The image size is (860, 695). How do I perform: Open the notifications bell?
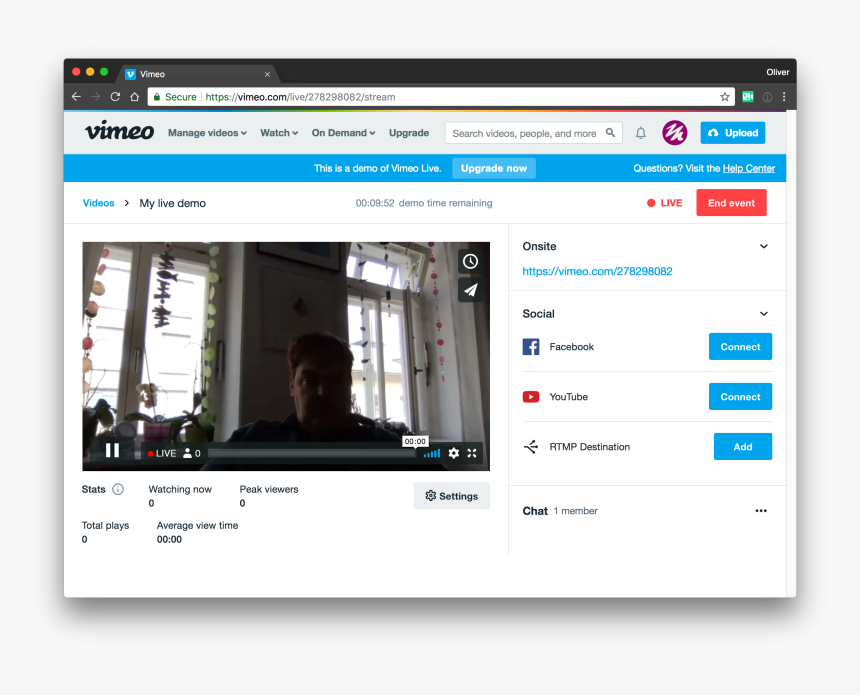pos(641,133)
